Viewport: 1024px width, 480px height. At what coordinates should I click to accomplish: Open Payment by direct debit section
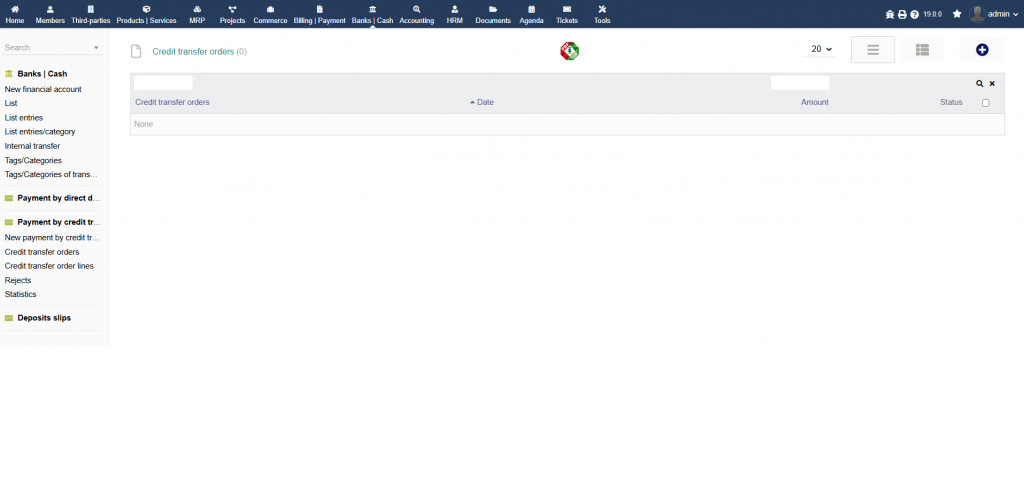point(59,198)
